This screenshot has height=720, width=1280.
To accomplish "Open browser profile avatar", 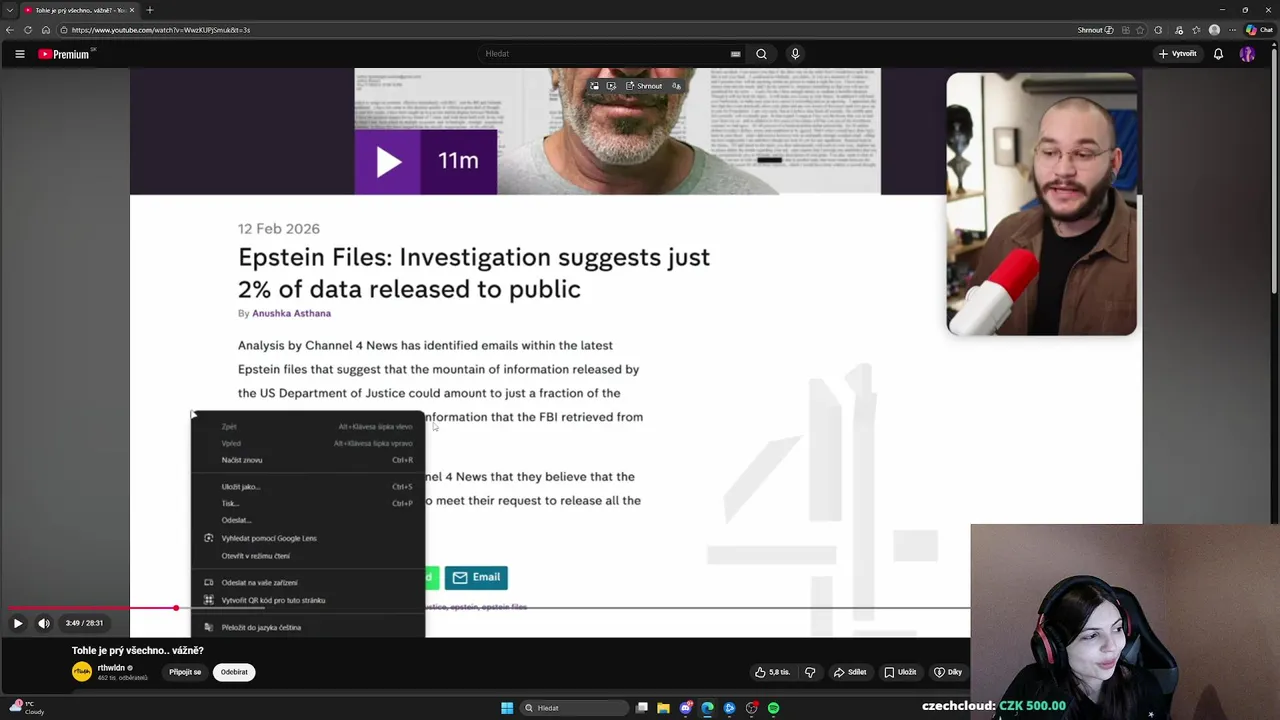I will [1215, 30].
